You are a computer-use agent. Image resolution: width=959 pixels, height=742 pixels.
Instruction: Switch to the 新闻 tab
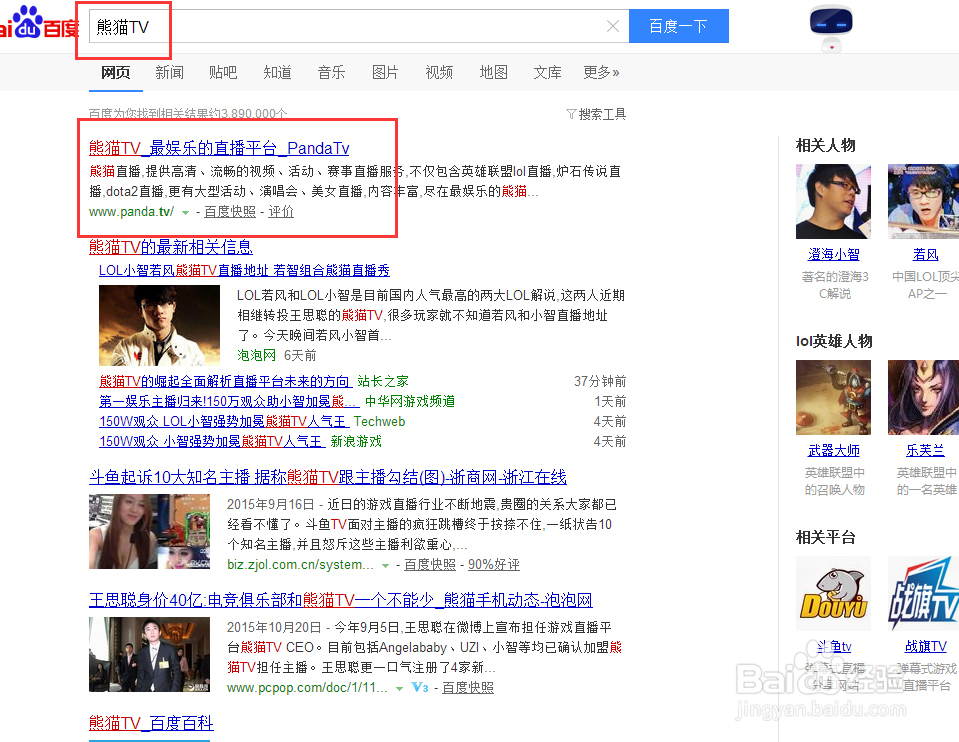pos(169,73)
